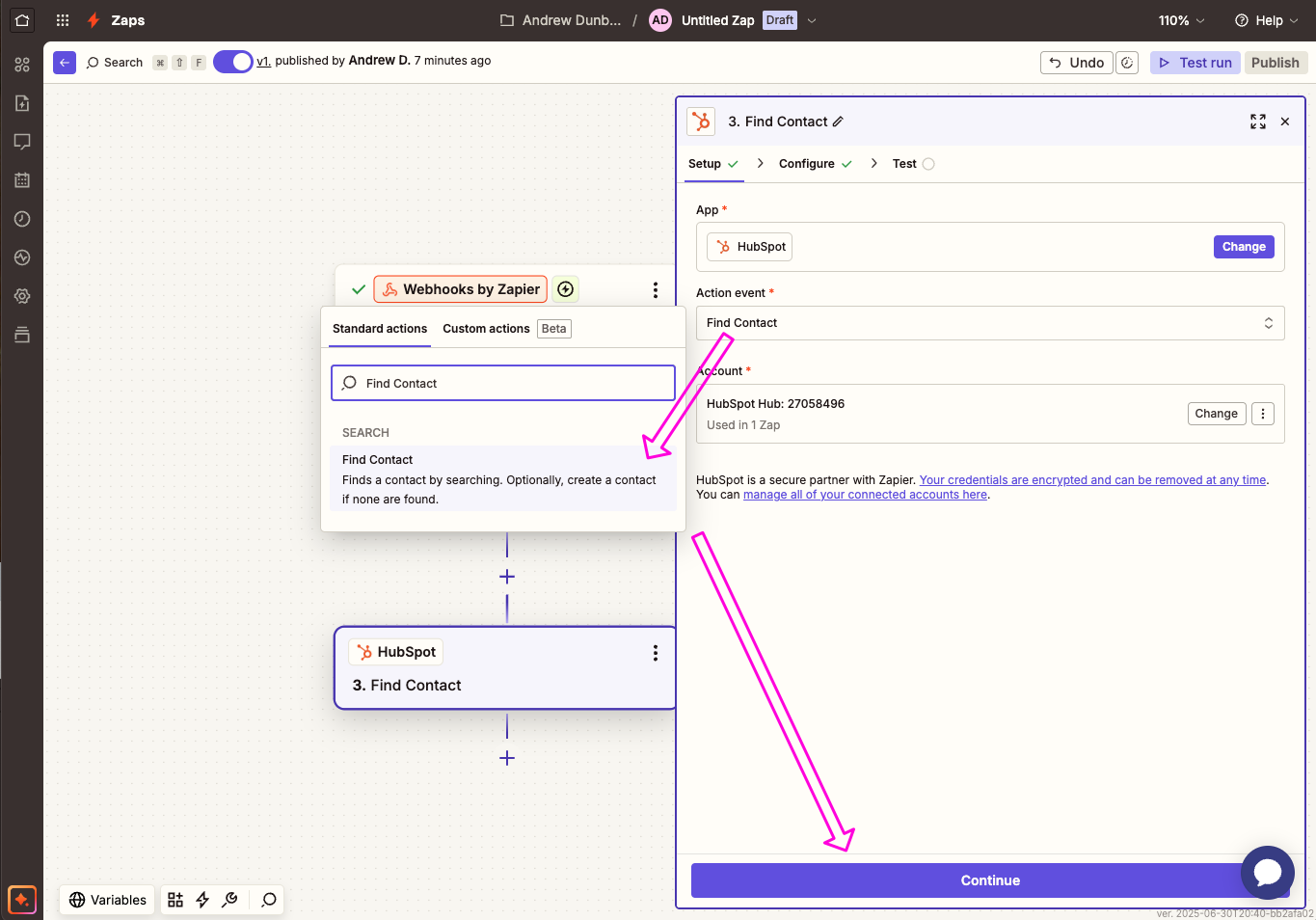1316x920 pixels.
Task: Click the Continue button
Action: [x=990, y=880]
